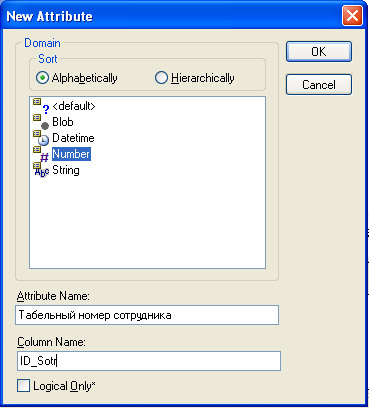Click the <default> domain icon
This screenshot has height=408, width=369.
point(41,105)
